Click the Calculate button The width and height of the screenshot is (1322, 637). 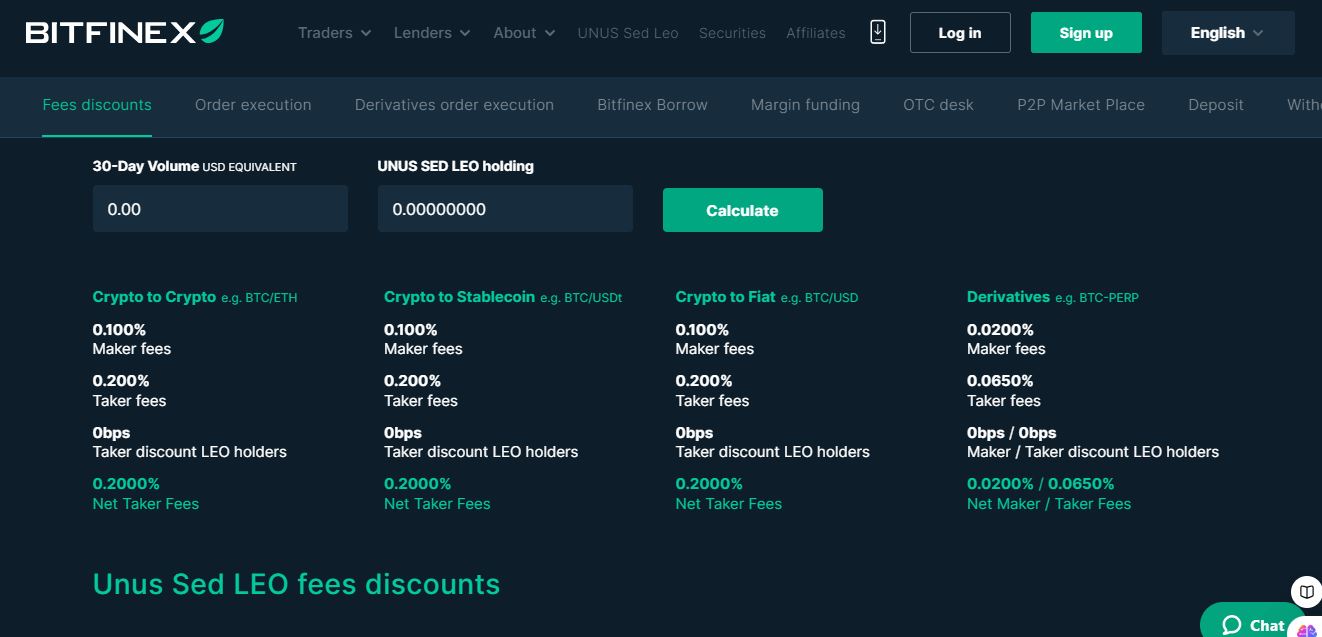click(x=743, y=210)
